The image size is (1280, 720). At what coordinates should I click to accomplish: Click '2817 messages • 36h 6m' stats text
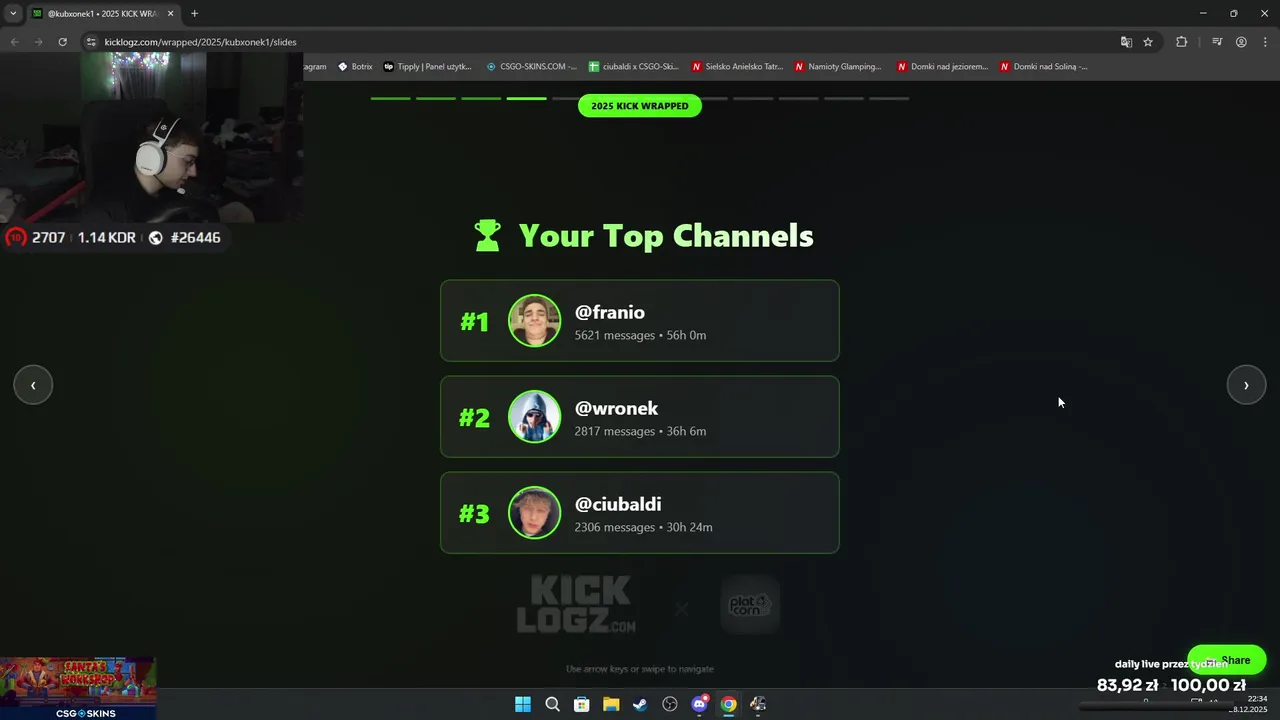point(640,431)
